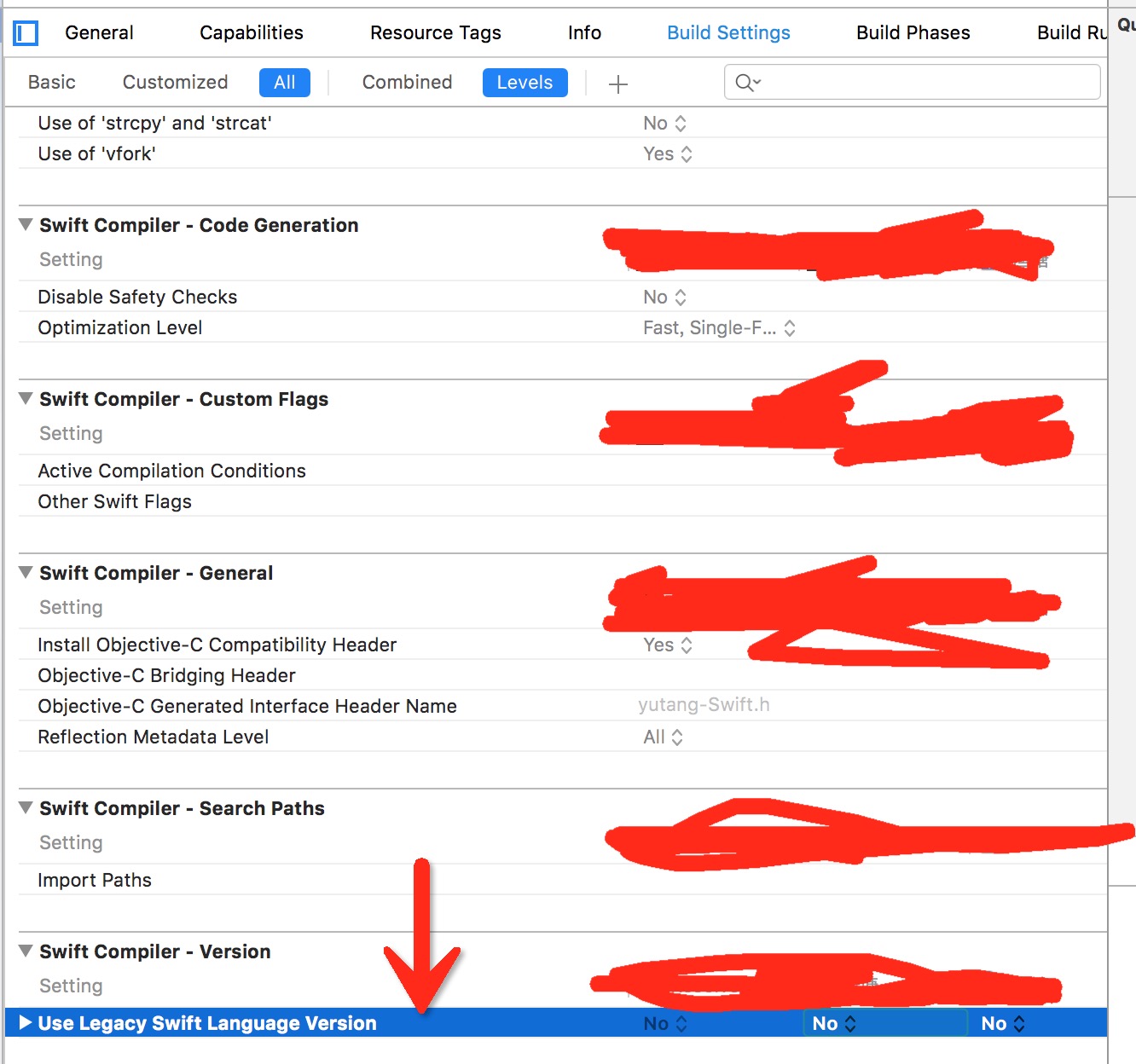Open the Build Rules tab

(x=1072, y=32)
